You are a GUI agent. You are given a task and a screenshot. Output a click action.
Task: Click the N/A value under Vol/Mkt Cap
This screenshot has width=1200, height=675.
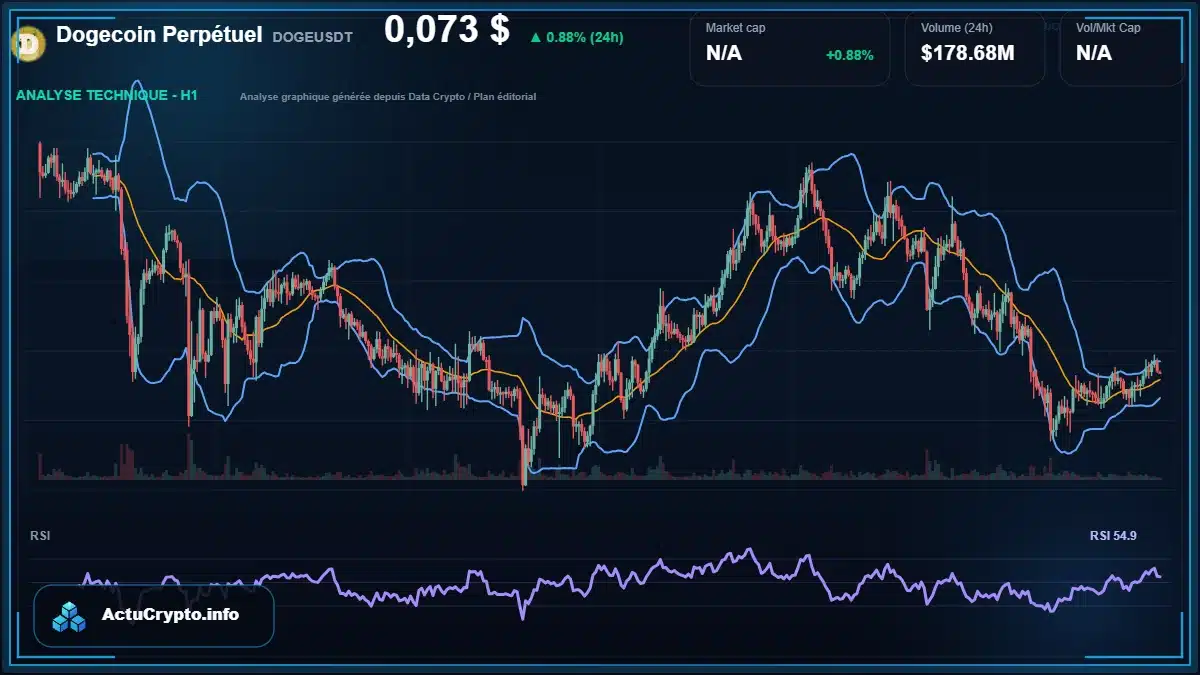coord(1093,54)
